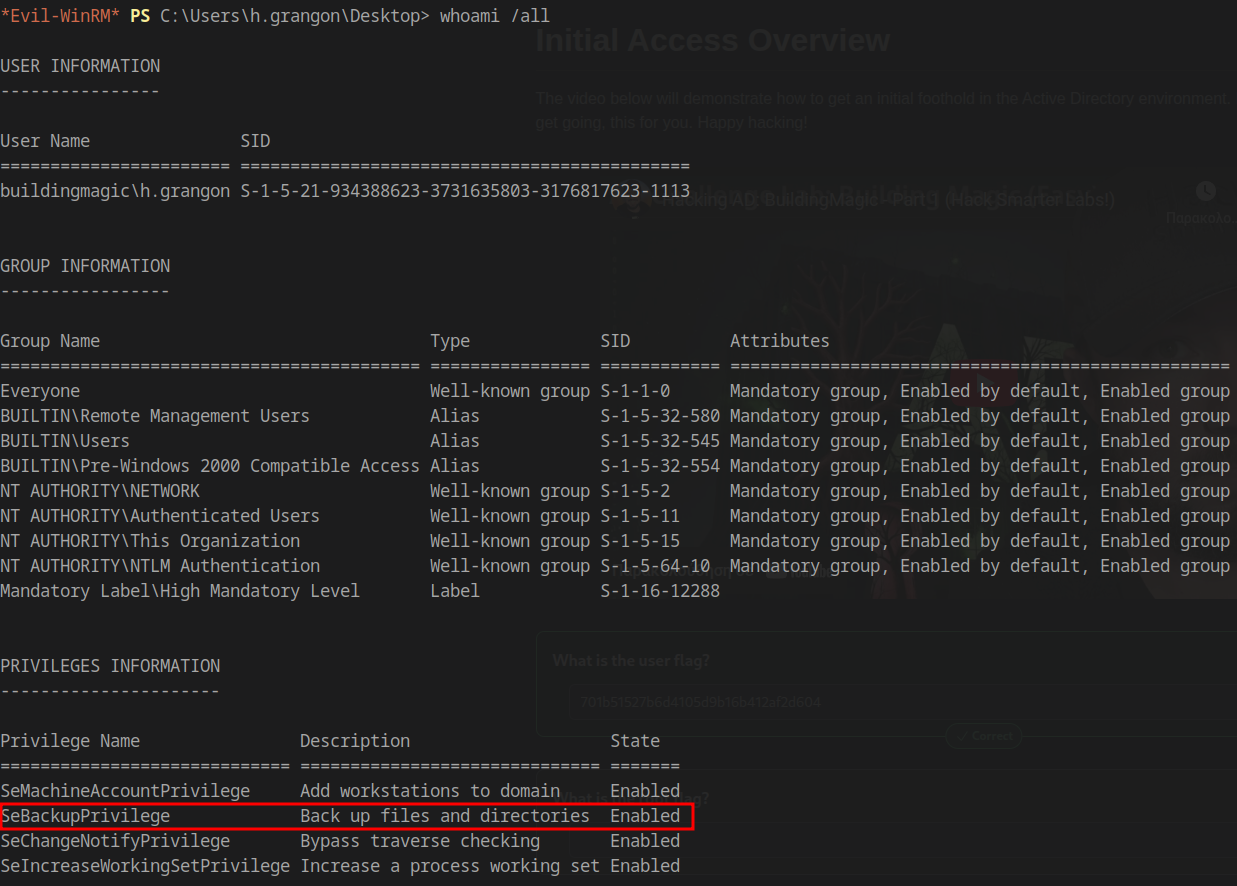Click the NT AUTHORITY\NTLM Authentication group

[x=160, y=566]
